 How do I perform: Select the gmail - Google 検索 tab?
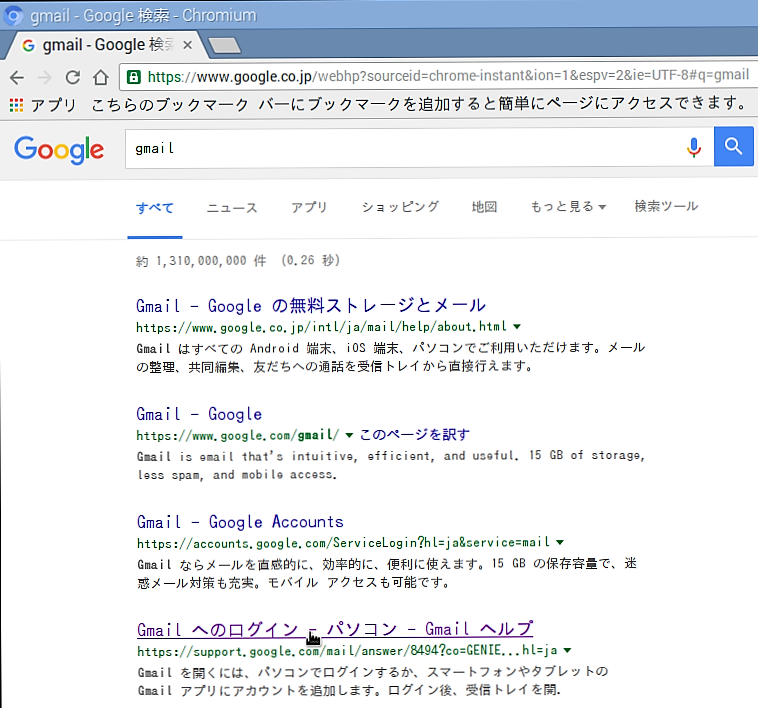coord(106,45)
